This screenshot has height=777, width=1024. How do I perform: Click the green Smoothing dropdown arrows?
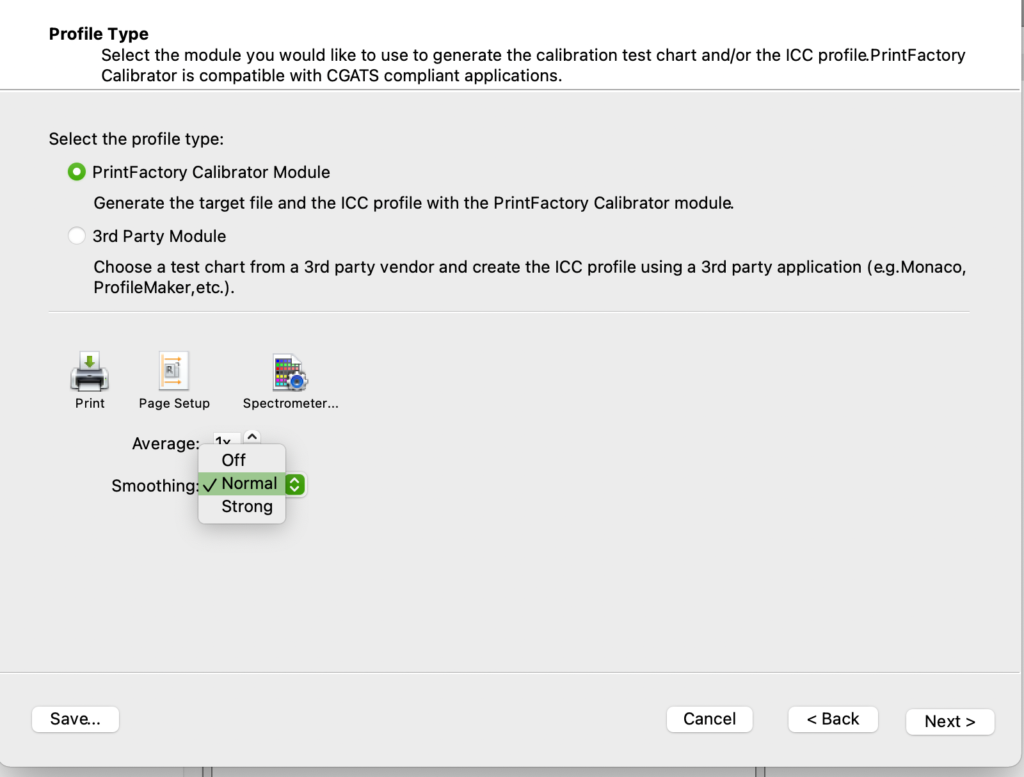point(295,484)
